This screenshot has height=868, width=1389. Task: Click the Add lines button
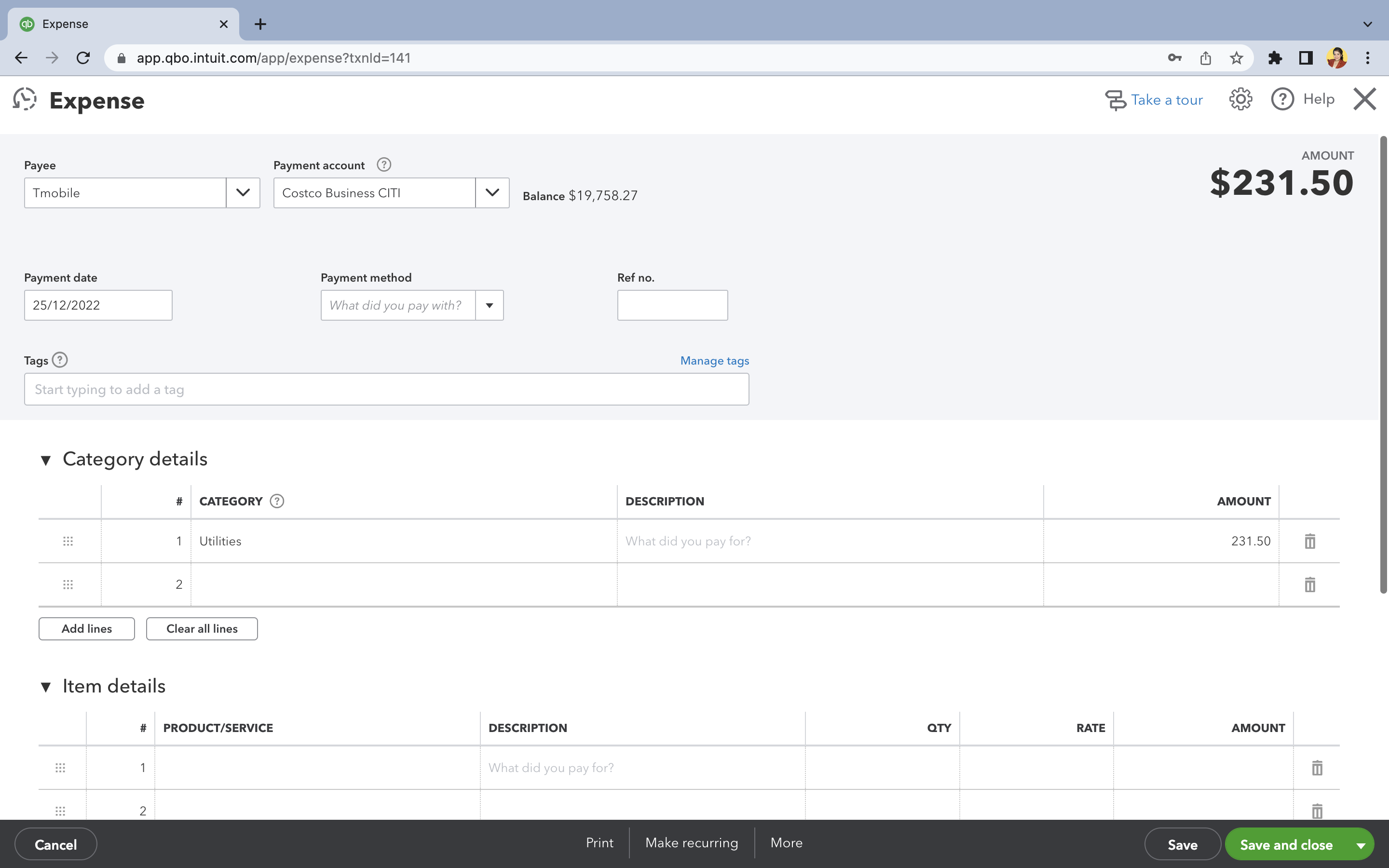click(x=87, y=629)
